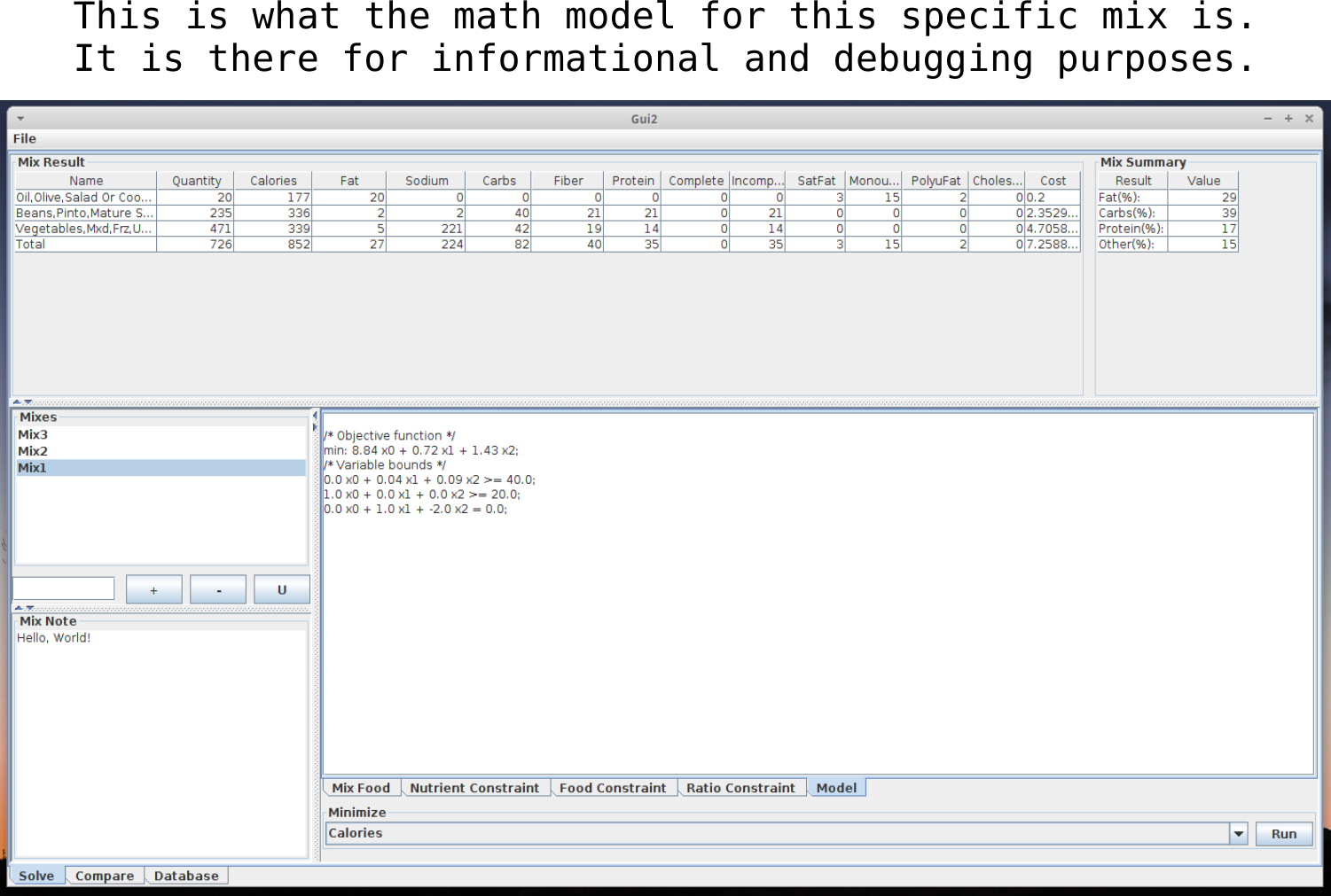Click the Cost column header
This screenshot has width=1331, height=896.
pyautogui.click(x=1053, y=181)
